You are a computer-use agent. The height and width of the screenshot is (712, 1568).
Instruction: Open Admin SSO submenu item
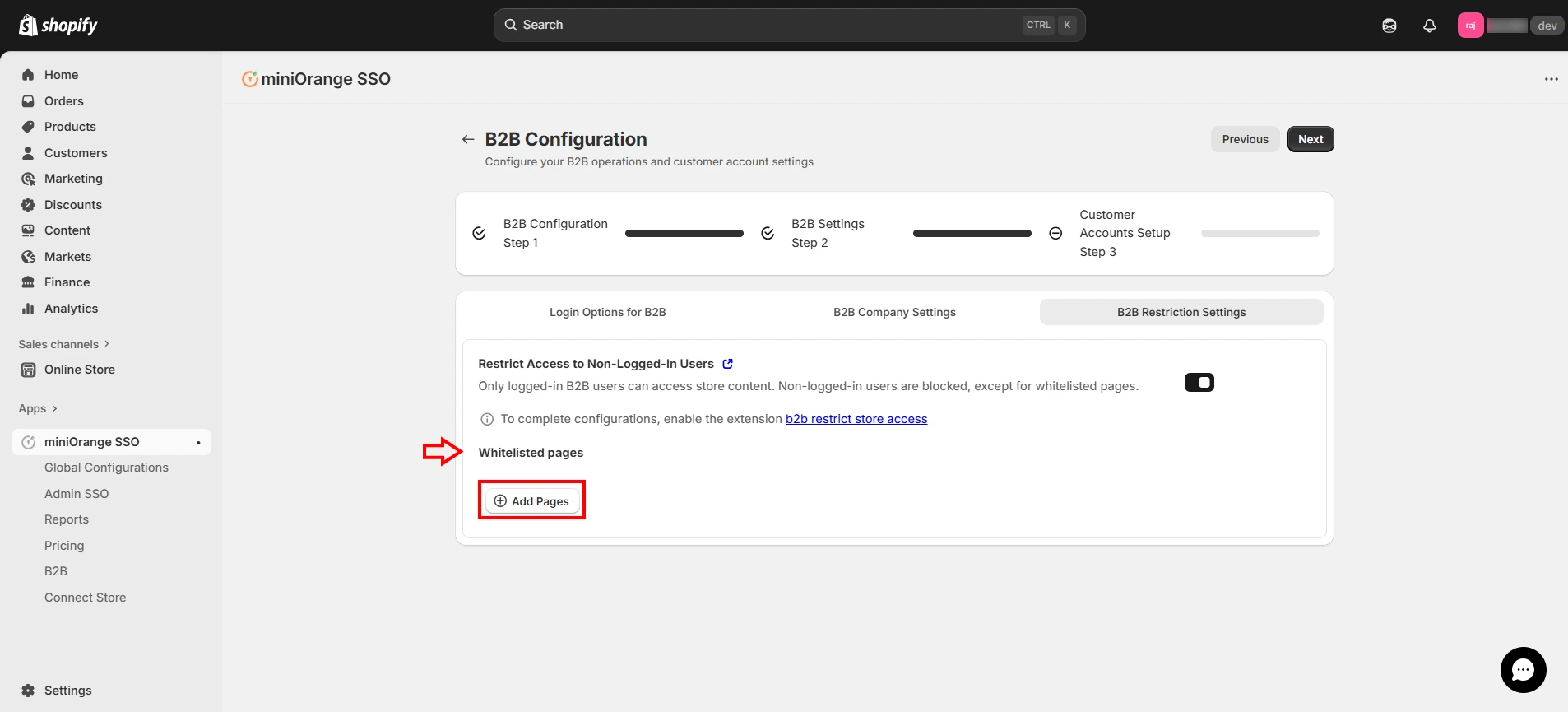[77, 494]
